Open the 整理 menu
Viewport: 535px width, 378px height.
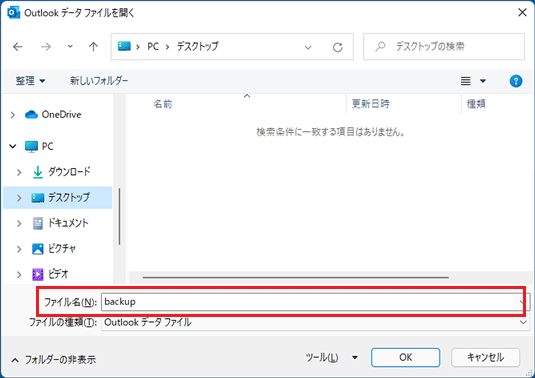coord(30,81)
